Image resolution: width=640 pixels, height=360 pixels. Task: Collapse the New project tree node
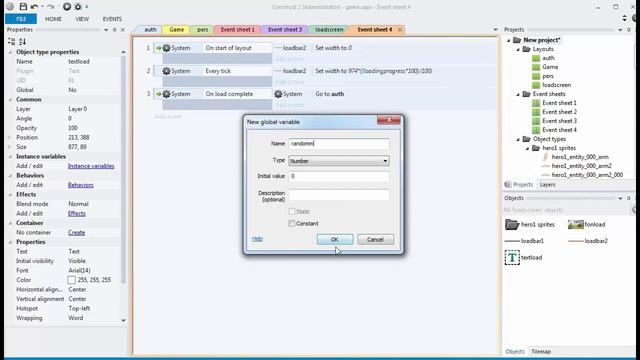coord(509,40)
